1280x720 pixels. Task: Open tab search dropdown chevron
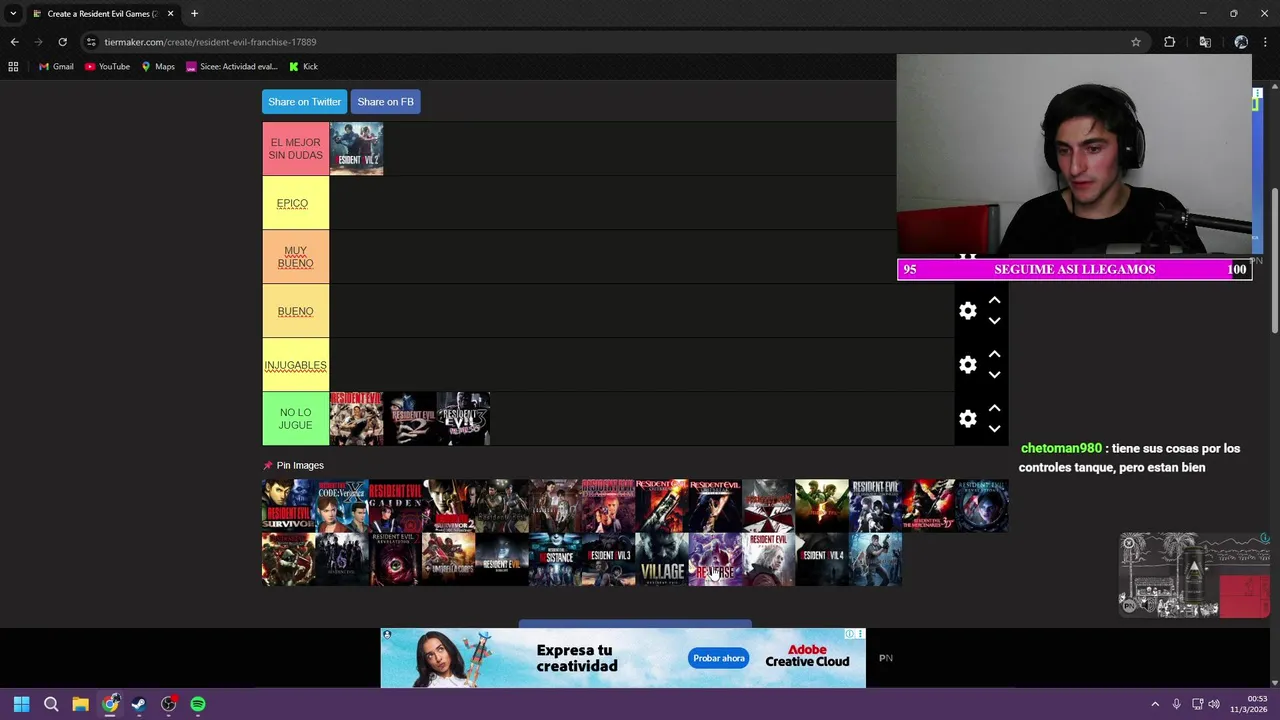click(x=13, y=14)
